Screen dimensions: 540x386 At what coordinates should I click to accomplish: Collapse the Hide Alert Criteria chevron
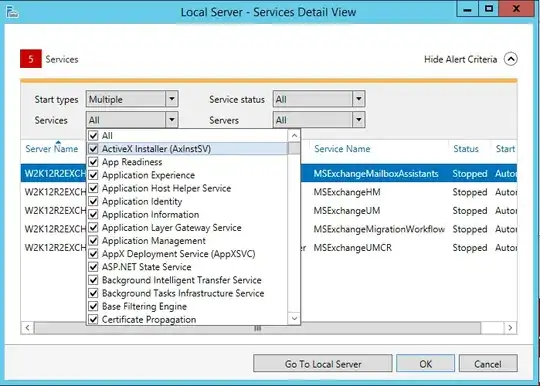pyautogui.click(x=511, y=59)
